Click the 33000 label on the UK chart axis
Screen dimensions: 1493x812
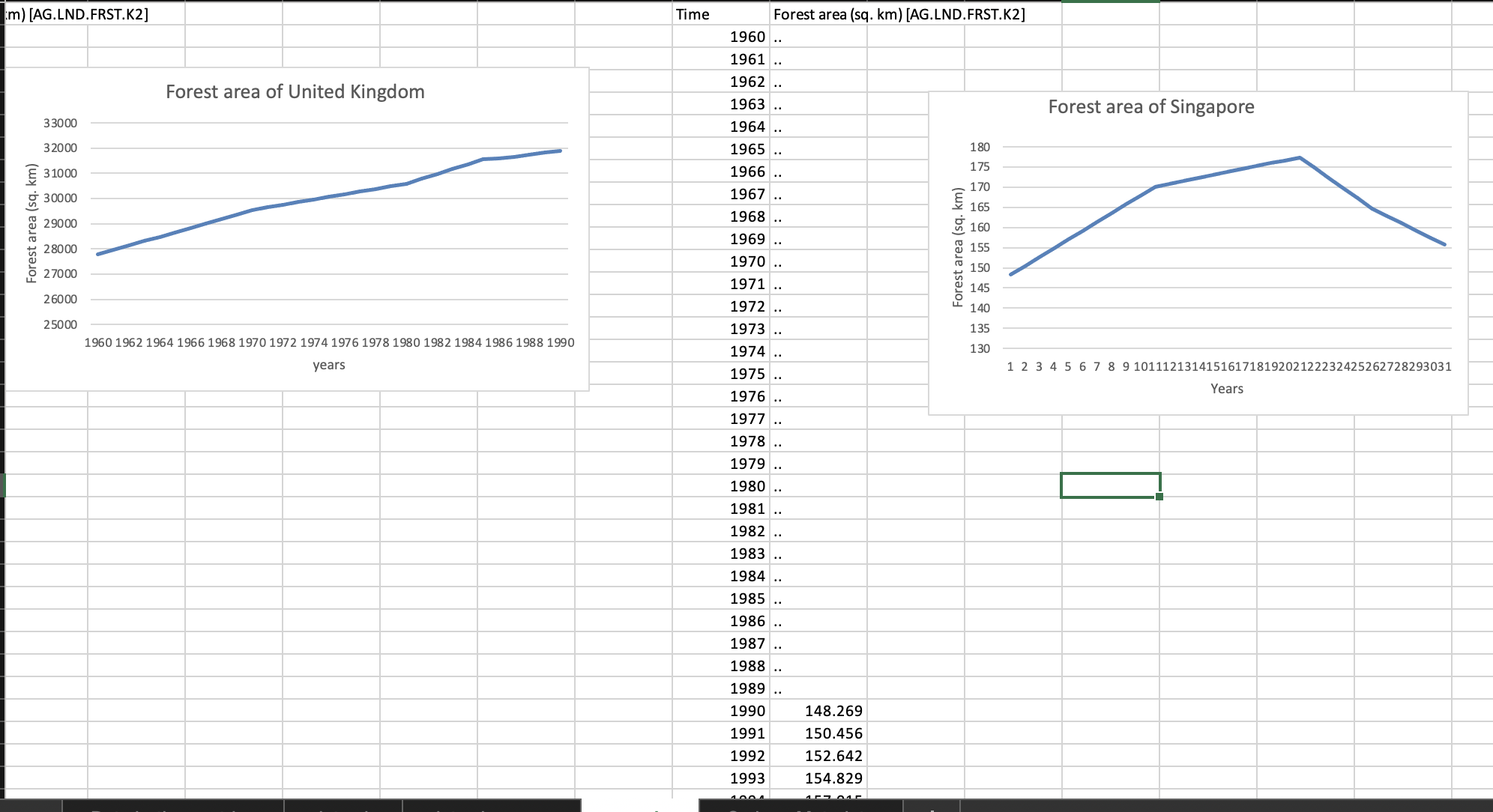[x=60, y=123]
